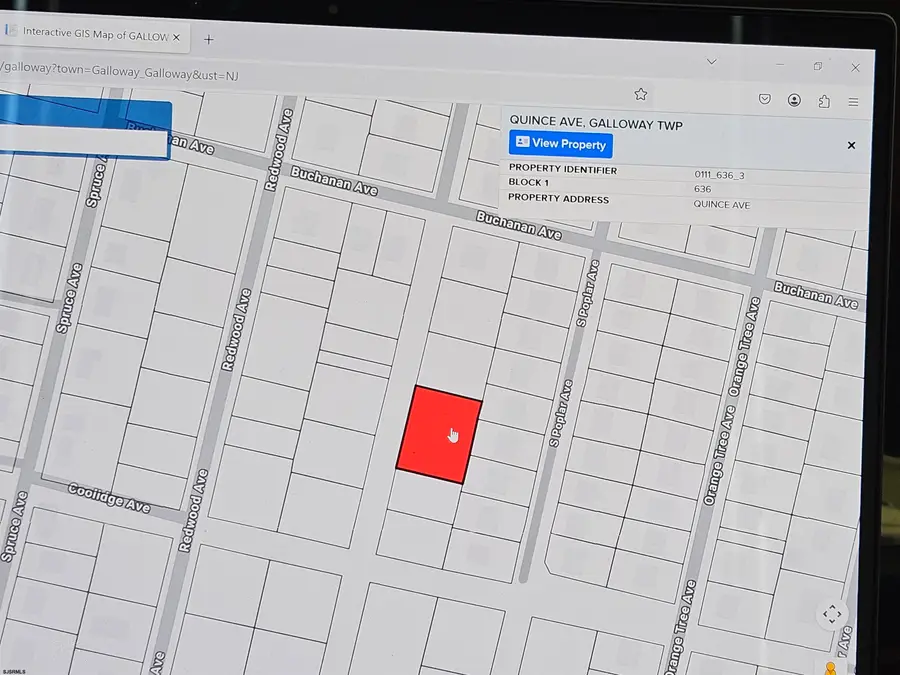Close the Quince Ave property info panel
The height and width of the screenshot is (675, 900).
851,146
